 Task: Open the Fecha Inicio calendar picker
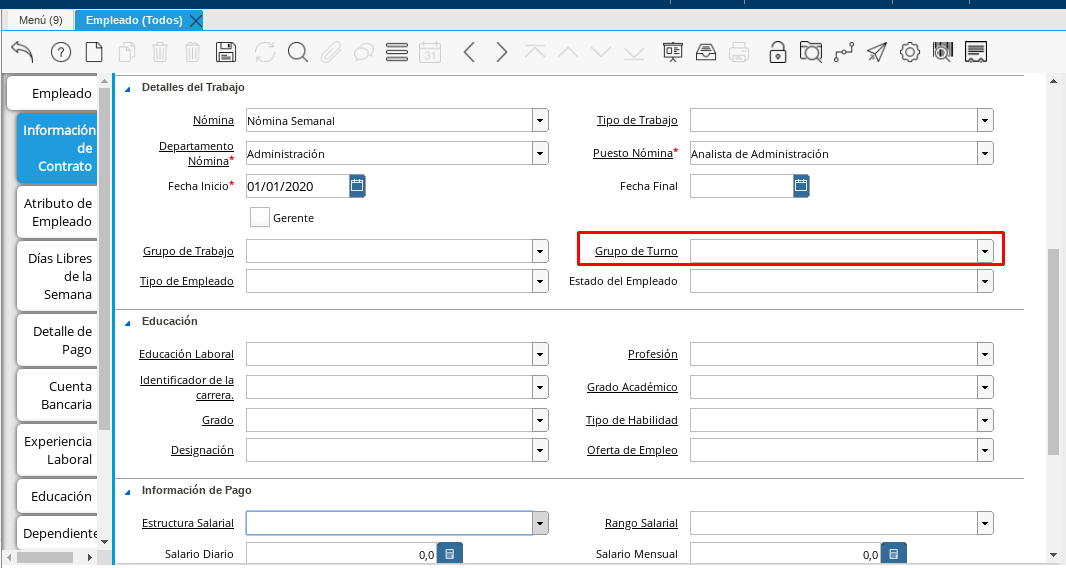(357, 185)
